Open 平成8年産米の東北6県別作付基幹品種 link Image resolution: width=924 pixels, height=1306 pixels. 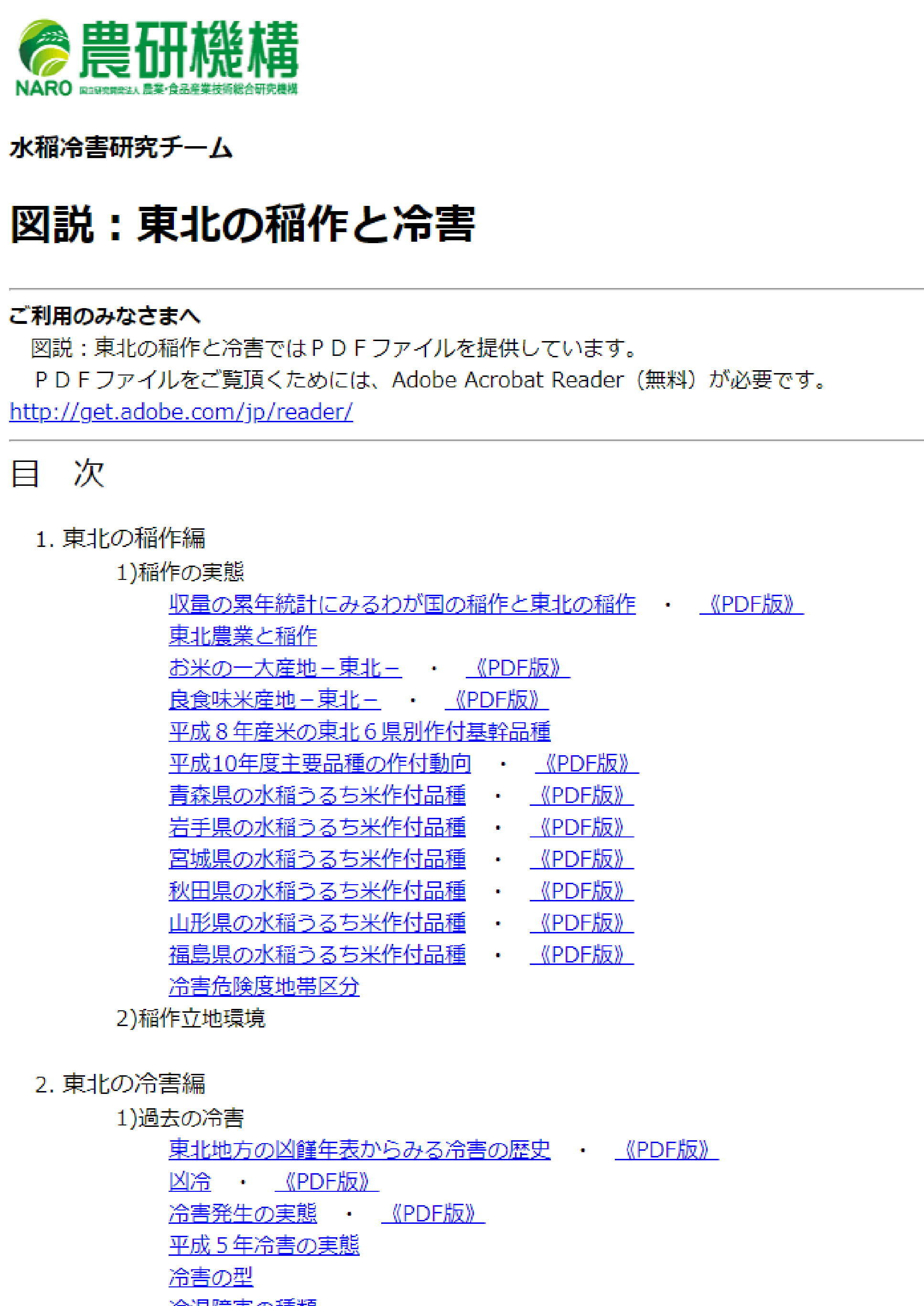[360, 731]
